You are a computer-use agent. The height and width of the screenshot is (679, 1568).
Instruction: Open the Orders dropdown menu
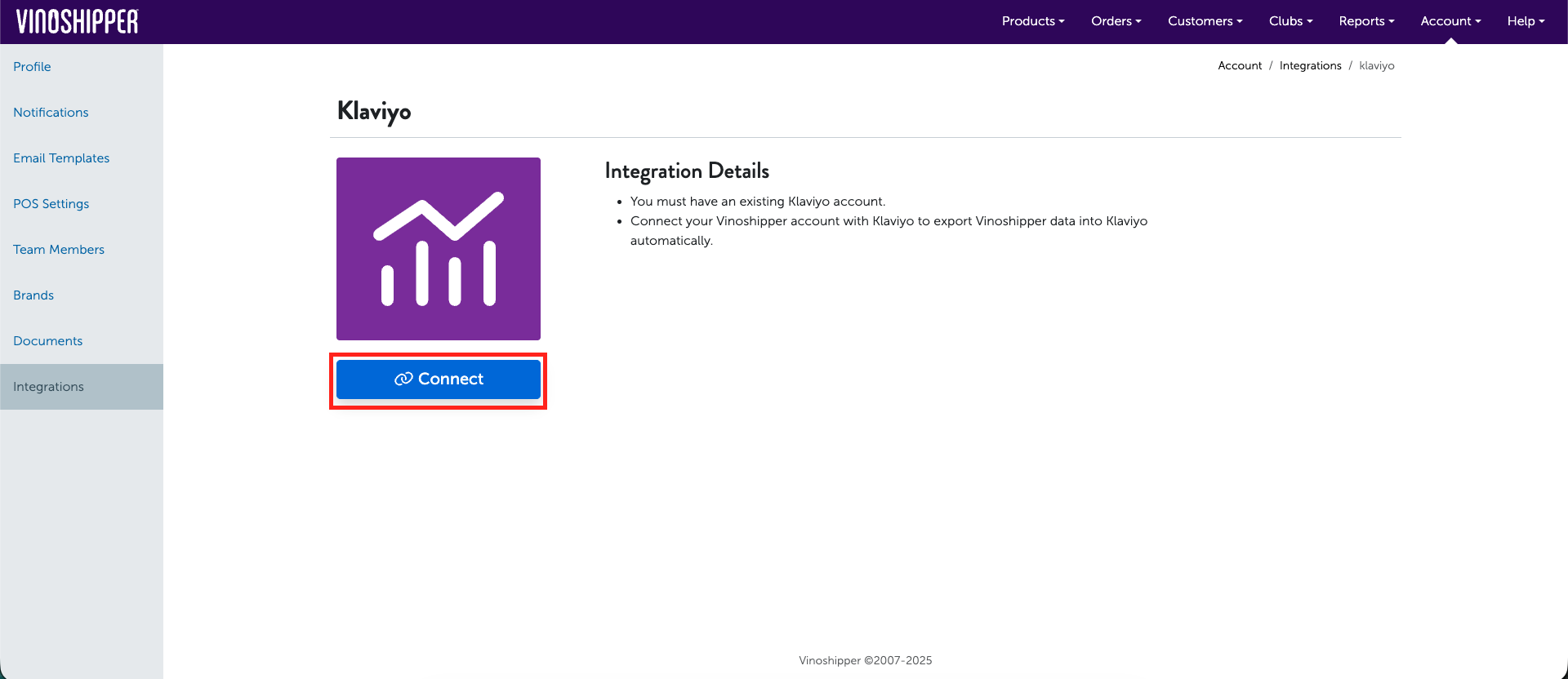(x=1116, y=21)
